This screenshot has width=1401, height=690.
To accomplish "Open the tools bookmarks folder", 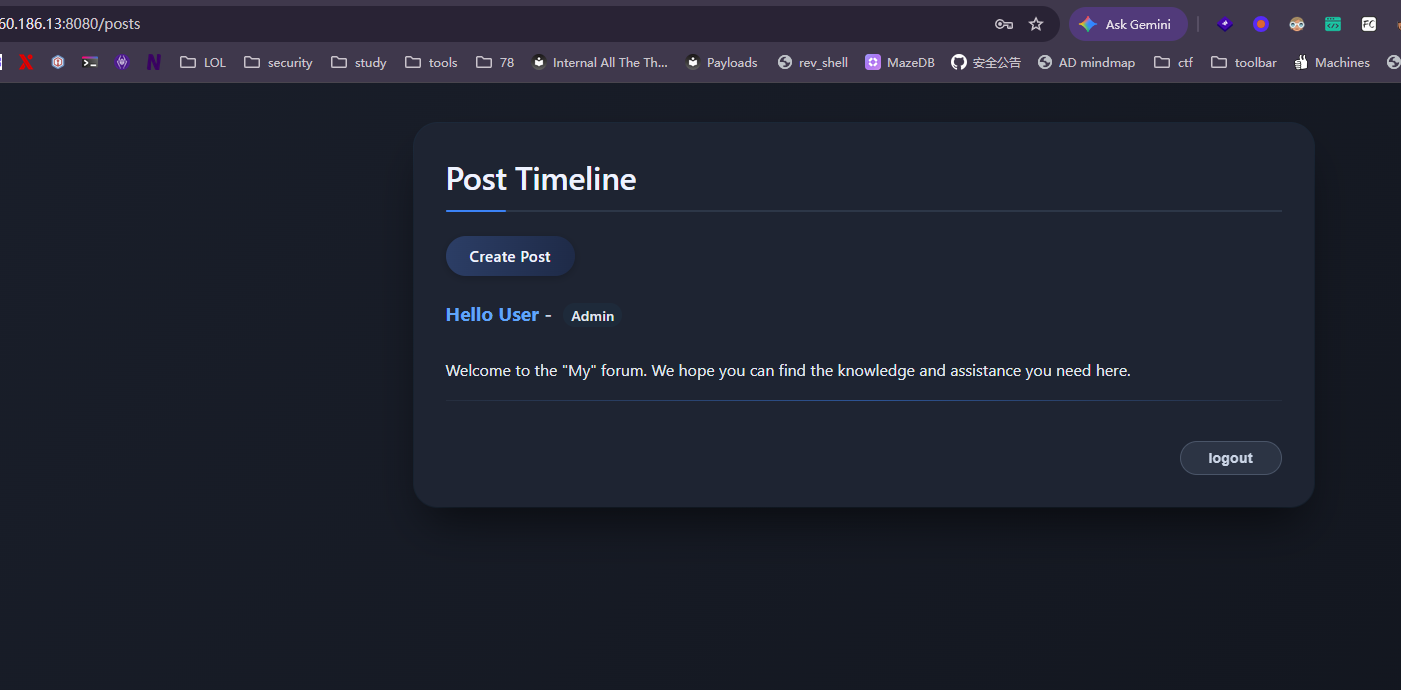I will click(x=431, y=62).
